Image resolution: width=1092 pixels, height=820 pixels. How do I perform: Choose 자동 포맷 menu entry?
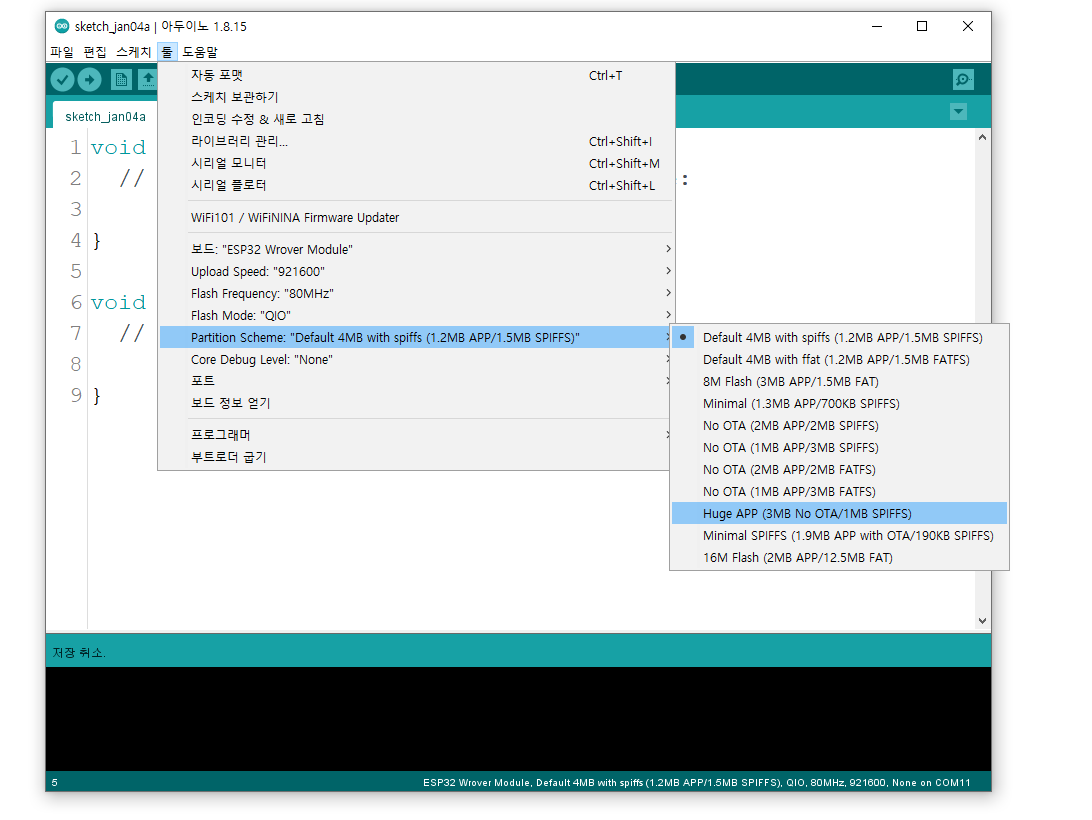click(x=416, y=75)
